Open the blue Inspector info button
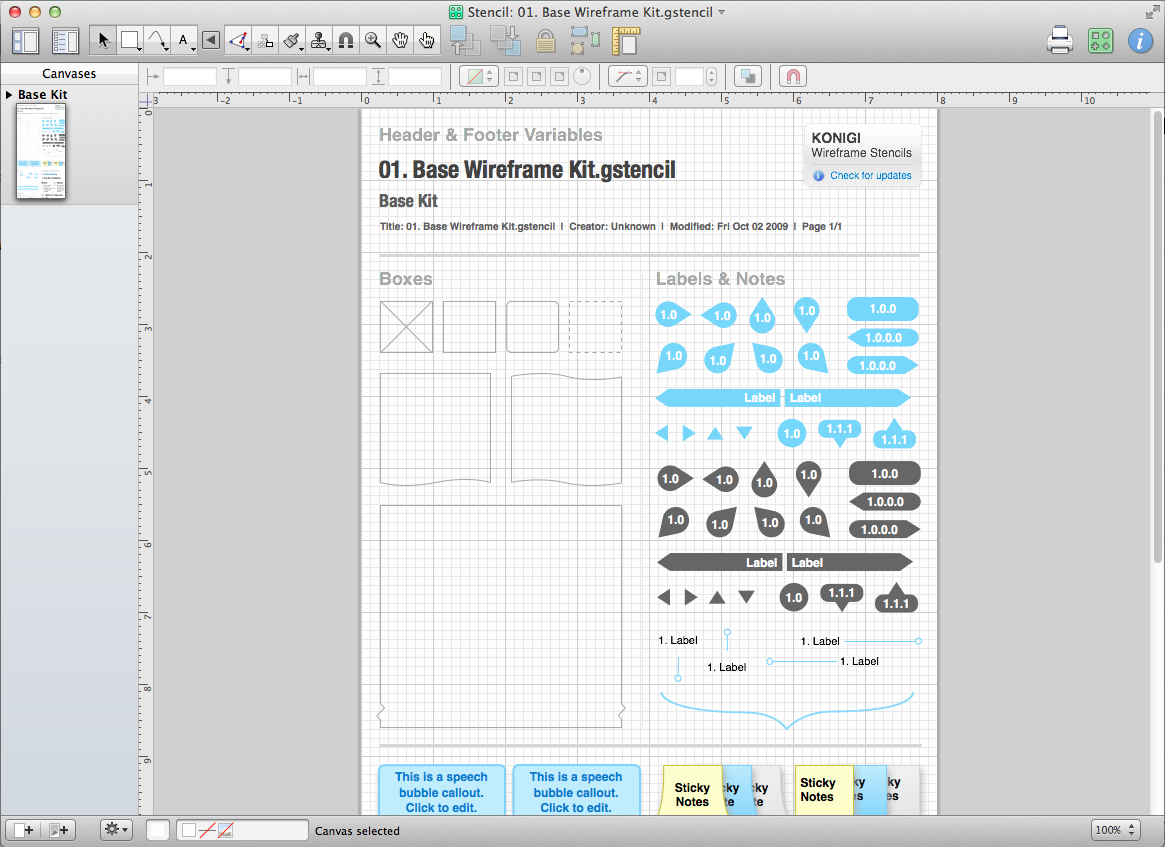This screenshot has height=847, width=1165. coord(1140,41)
